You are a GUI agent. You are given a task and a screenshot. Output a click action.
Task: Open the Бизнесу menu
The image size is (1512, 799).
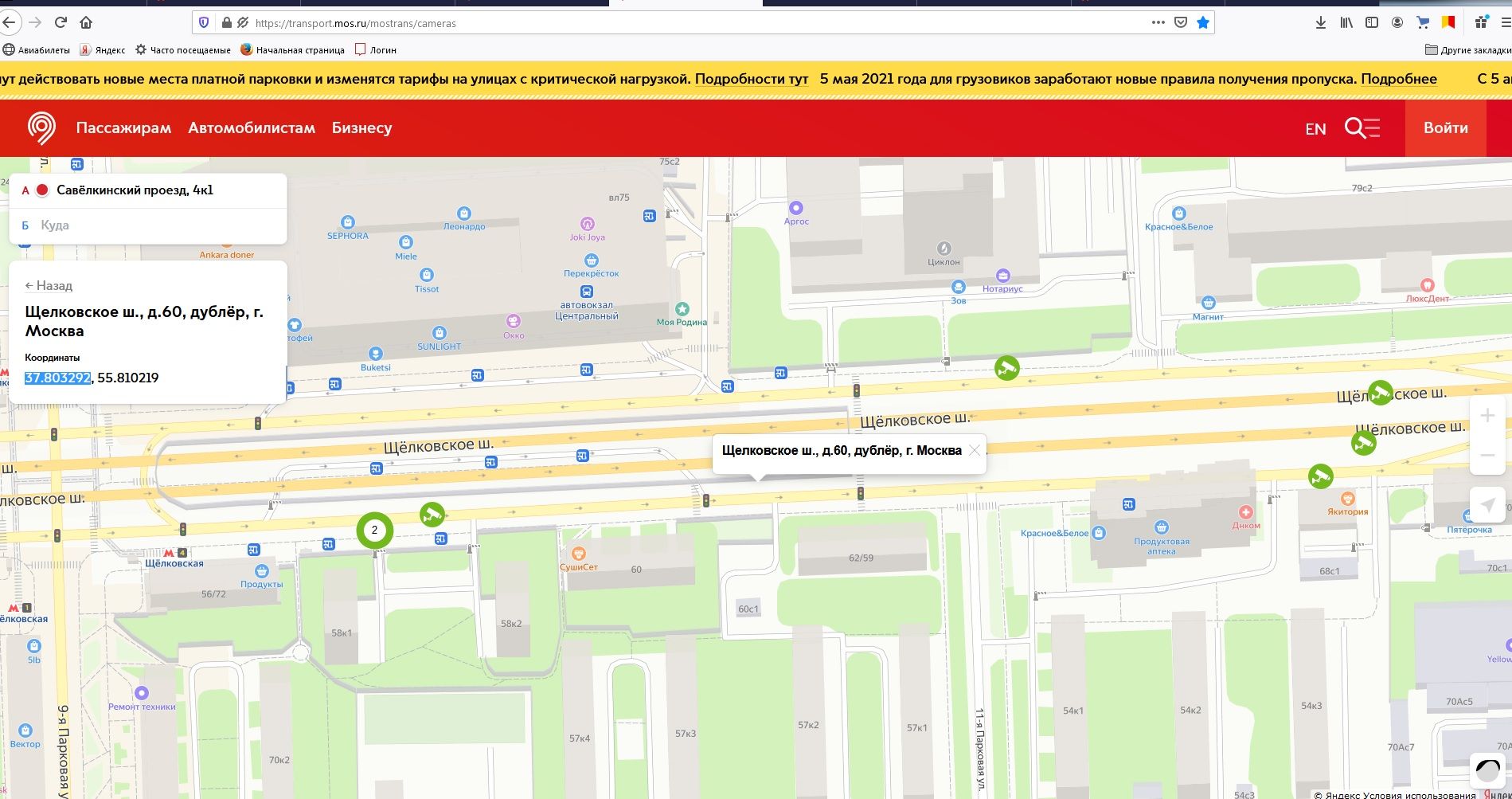361,127
